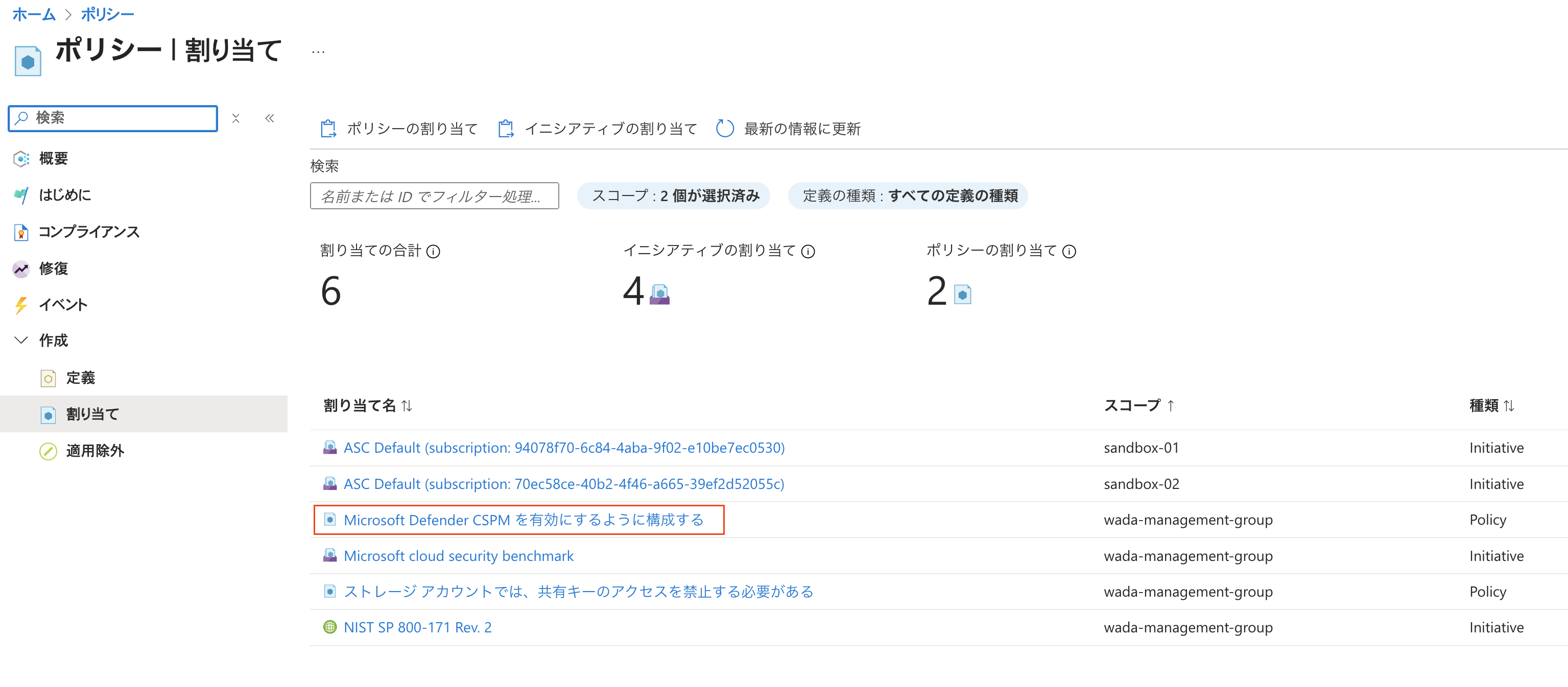The height and width of the screenshot is (687, 1568).
Task: Sort by スコープ column arrow
Action: coord(1171,405)
